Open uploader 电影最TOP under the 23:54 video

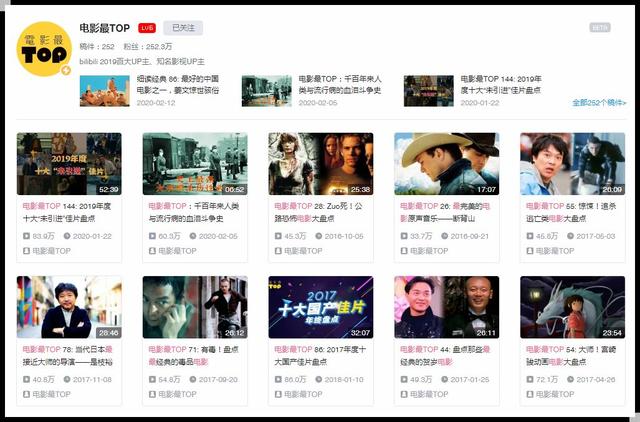(x=555, y=394)
